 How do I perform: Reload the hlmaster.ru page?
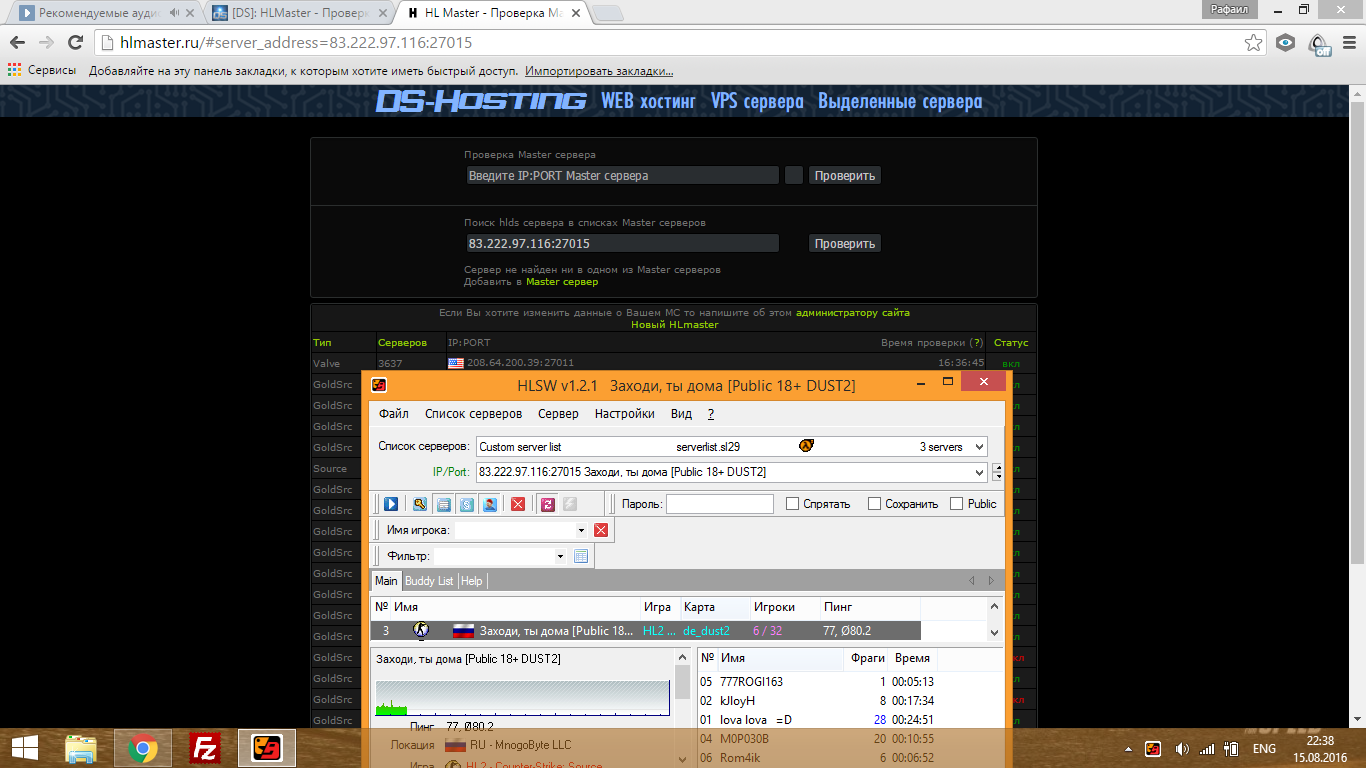[x=75, y=43]
